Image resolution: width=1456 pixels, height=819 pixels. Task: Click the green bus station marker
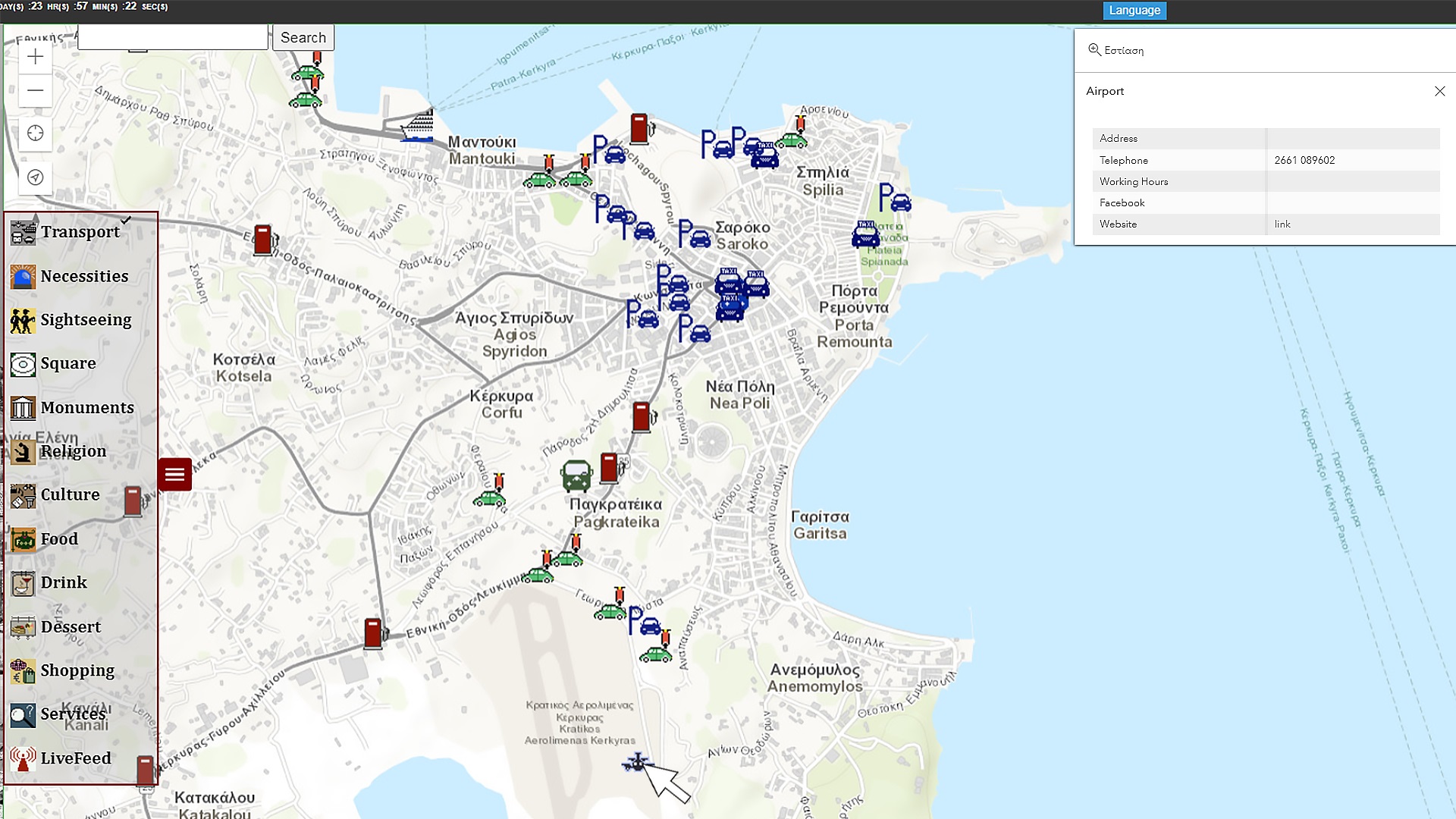click(x=576, y=476)
